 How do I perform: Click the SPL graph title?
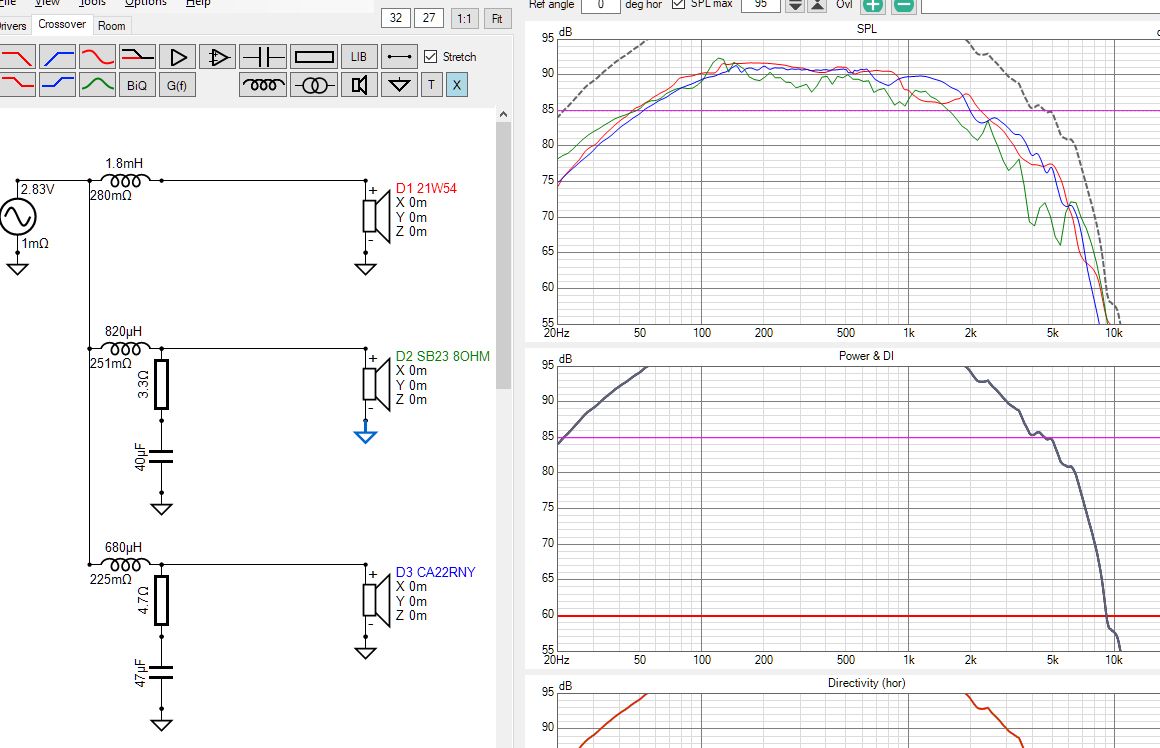click(x=866, y=29)
